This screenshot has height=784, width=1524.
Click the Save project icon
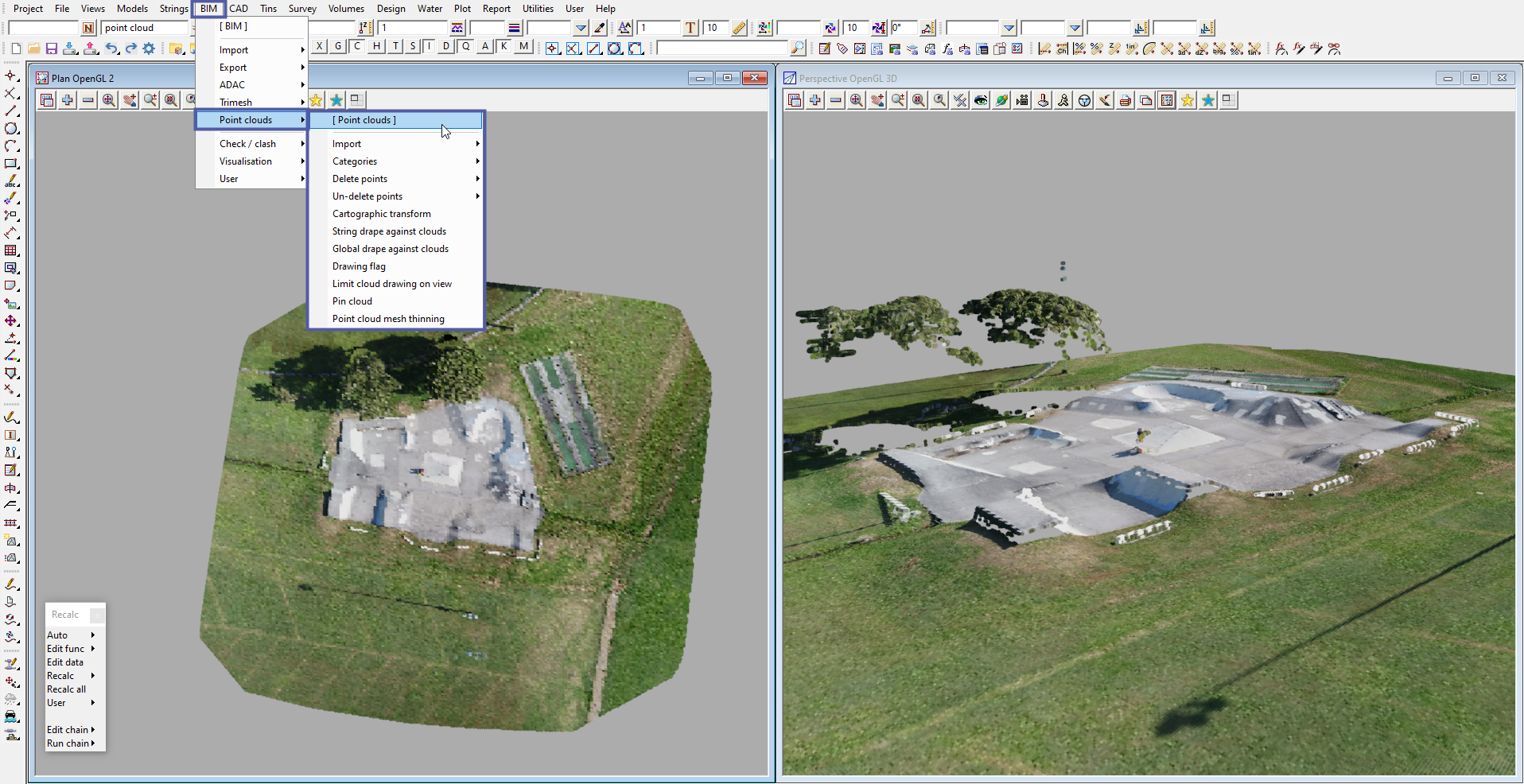coord(52,49)
